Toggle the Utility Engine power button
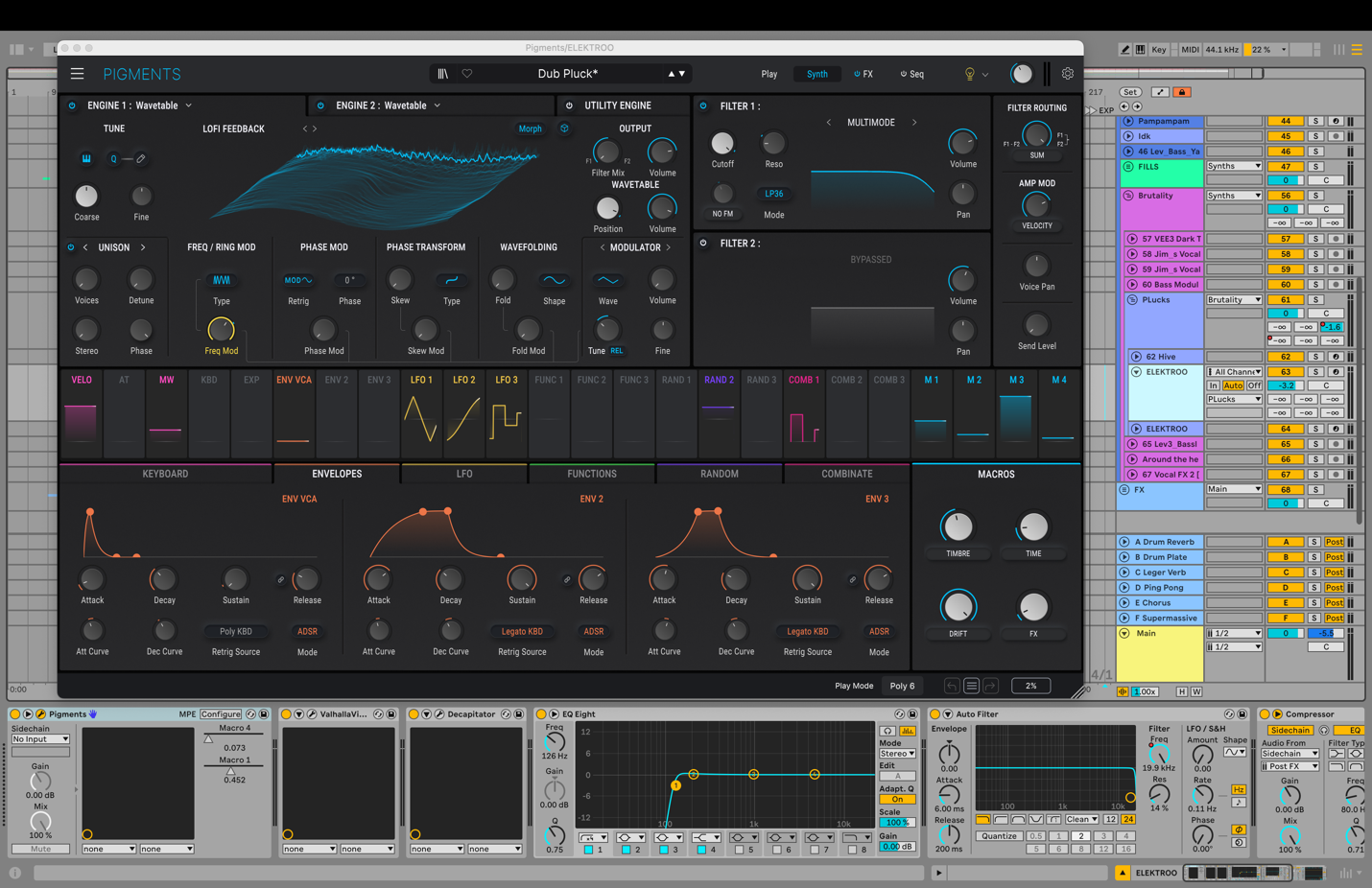Screen dimensions: 1372x888 pyautogui.click(x=569, y=105)
